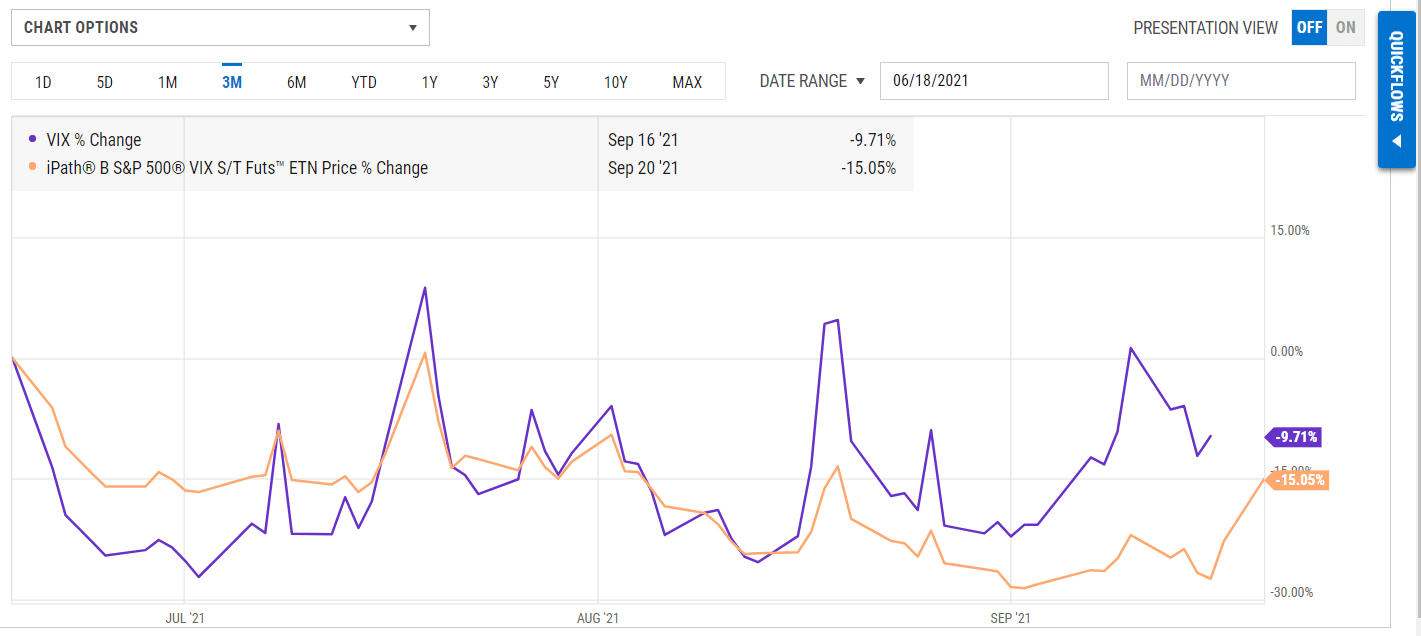Open the Chart Options dropdown
1421x636 pixels.
point(220,27)
